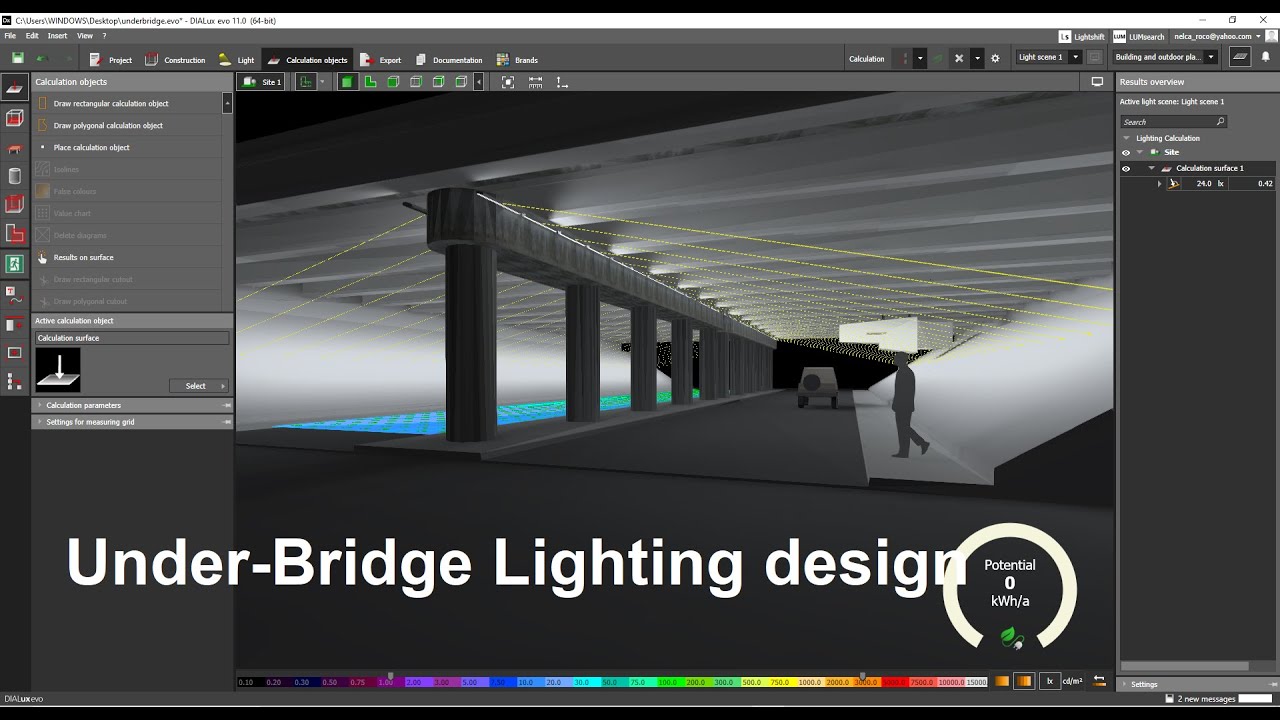The image size is (1280, 720).
Task: Click the zoom-to-fit frame icon
Action: (x=508, y=82)
